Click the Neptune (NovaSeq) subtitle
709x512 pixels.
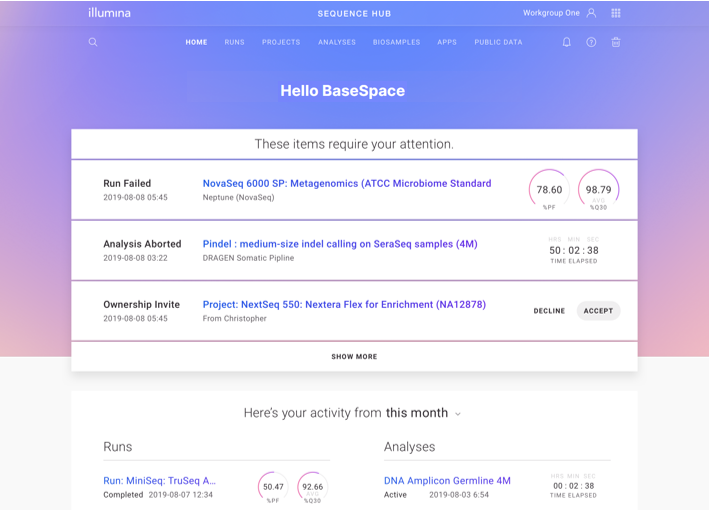pos(238,197)
